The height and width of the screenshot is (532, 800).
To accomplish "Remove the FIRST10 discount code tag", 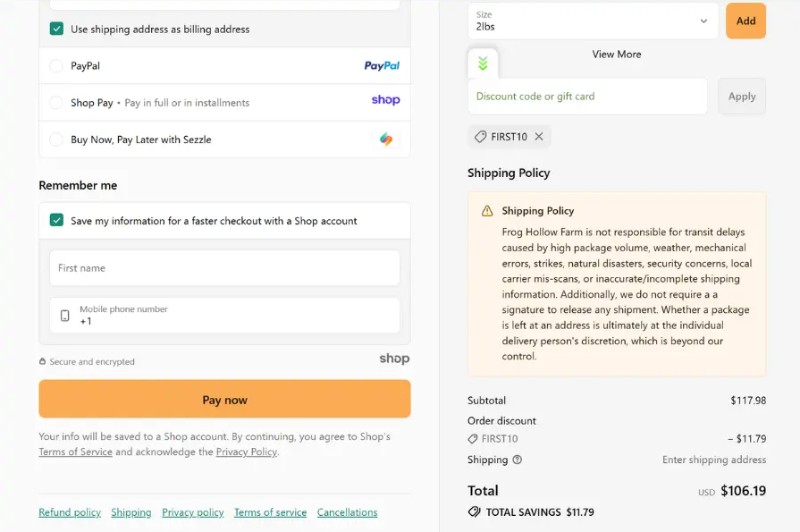I will point(539,136).
